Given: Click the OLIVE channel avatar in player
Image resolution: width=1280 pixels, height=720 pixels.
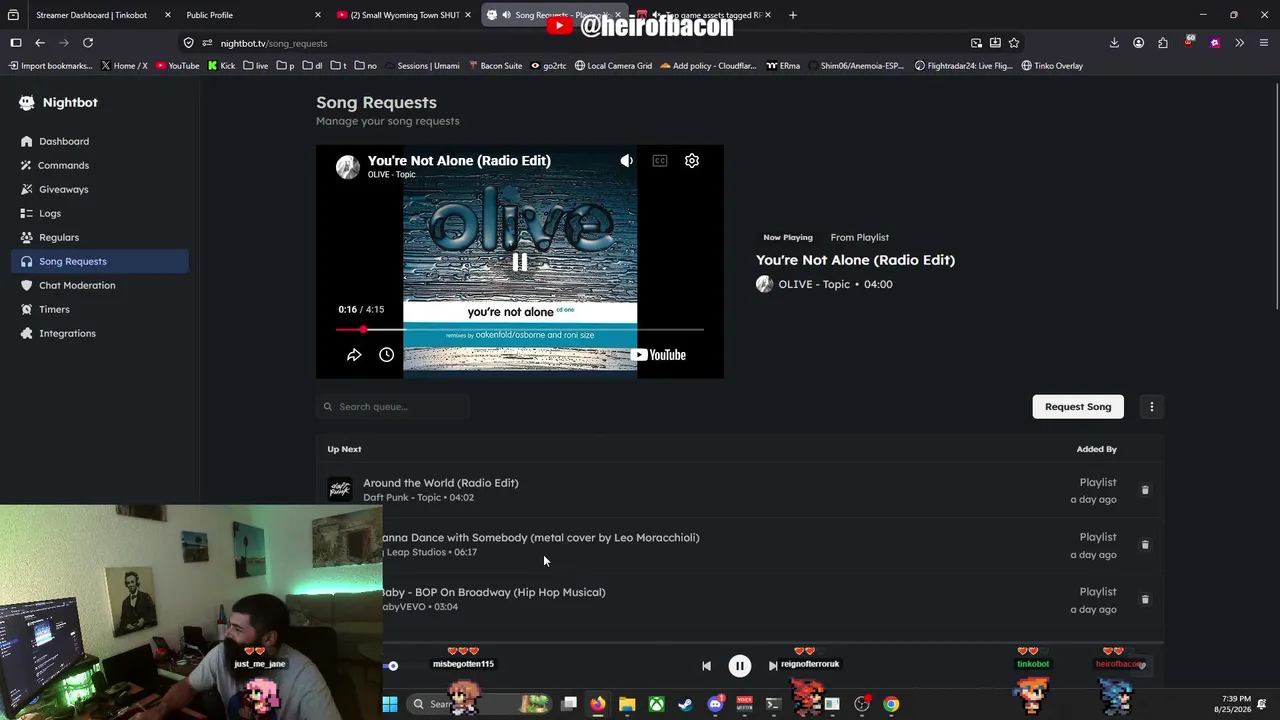Looking at the screenshot, I should (x=348, y=166).
